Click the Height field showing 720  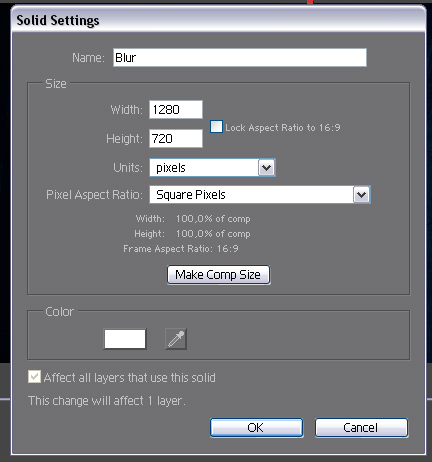pyautogui.click(x=176, y=138)
